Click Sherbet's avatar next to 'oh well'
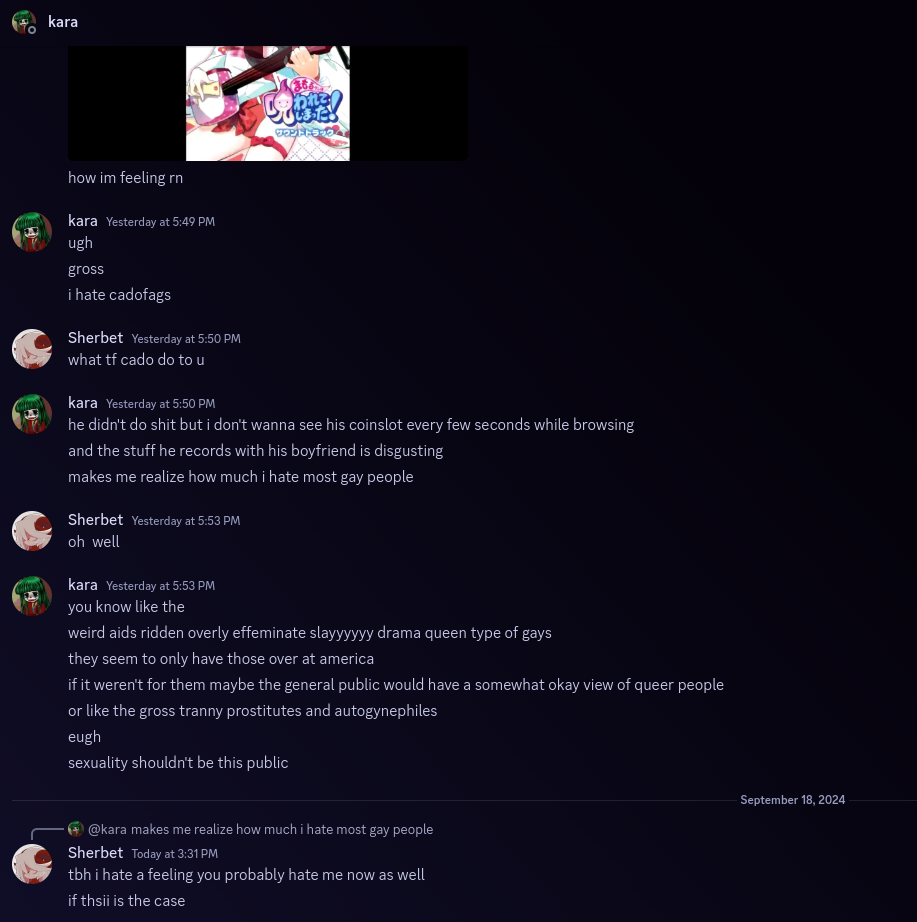This screenshot has width=917, height=922. click(x=32, y=531)
